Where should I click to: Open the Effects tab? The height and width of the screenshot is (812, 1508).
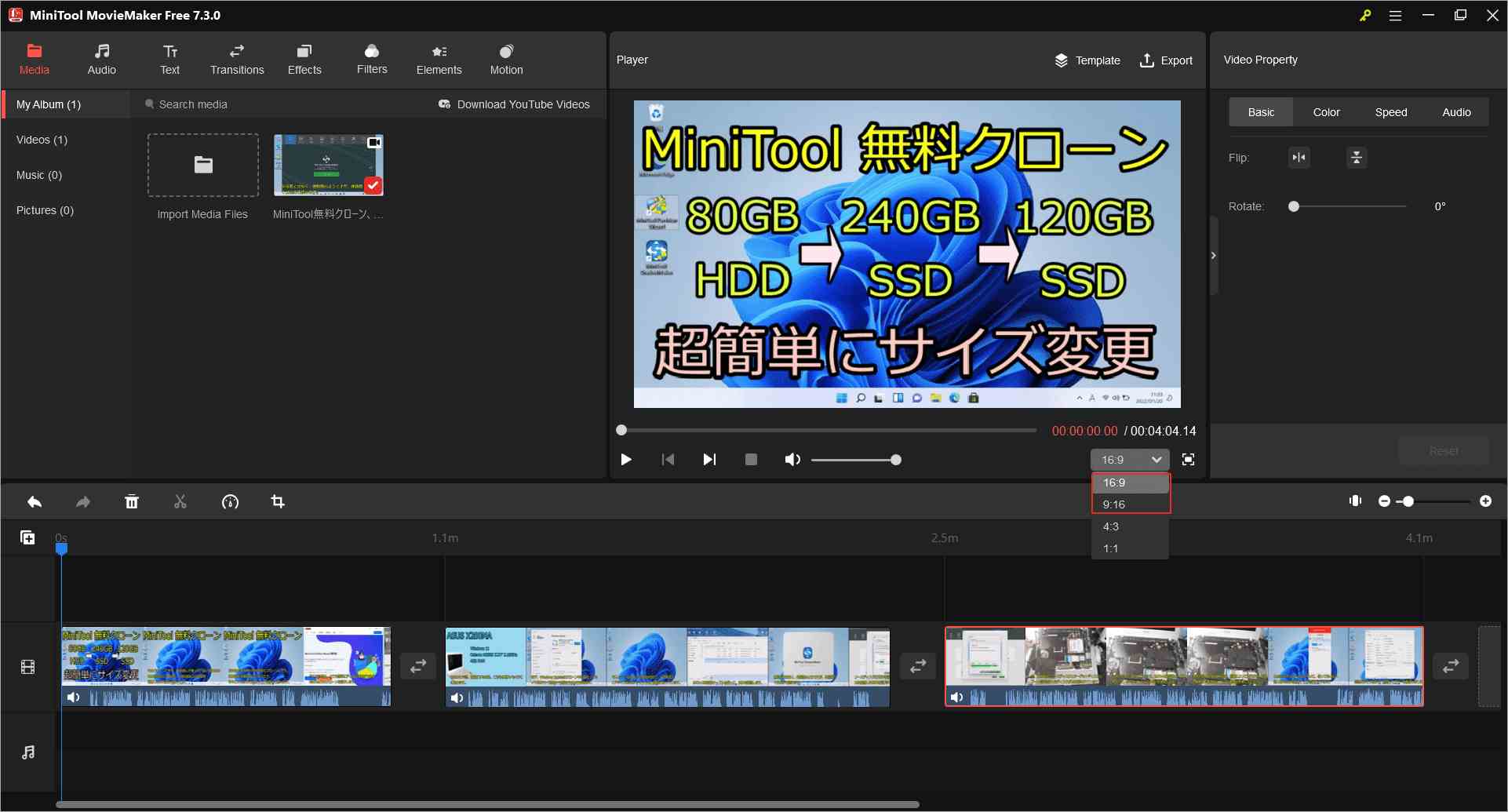[x=304, y=60]
